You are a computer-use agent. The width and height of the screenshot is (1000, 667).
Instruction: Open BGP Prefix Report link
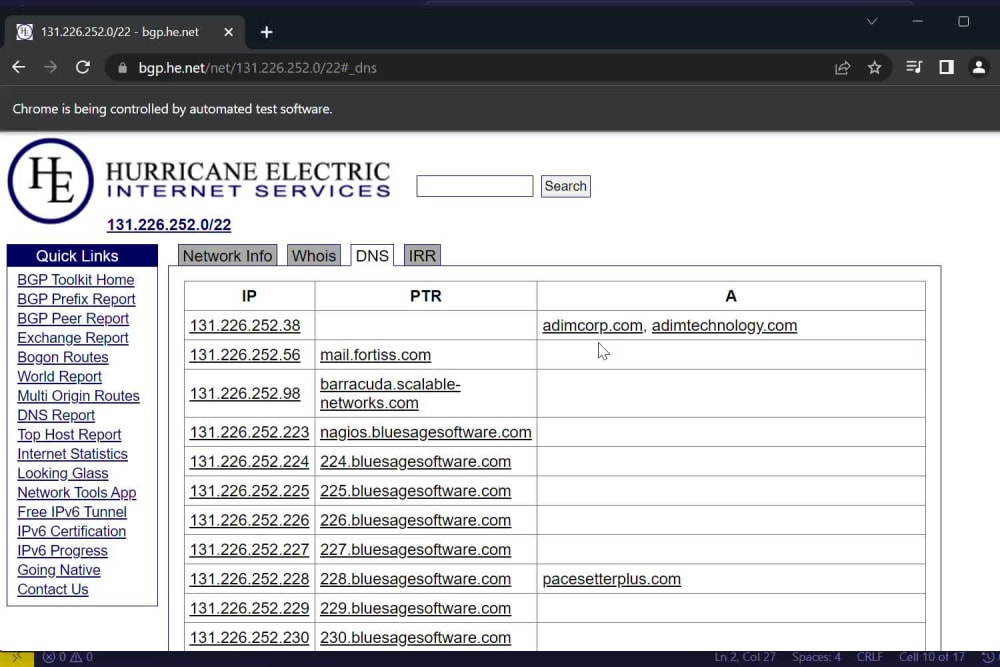77,299
